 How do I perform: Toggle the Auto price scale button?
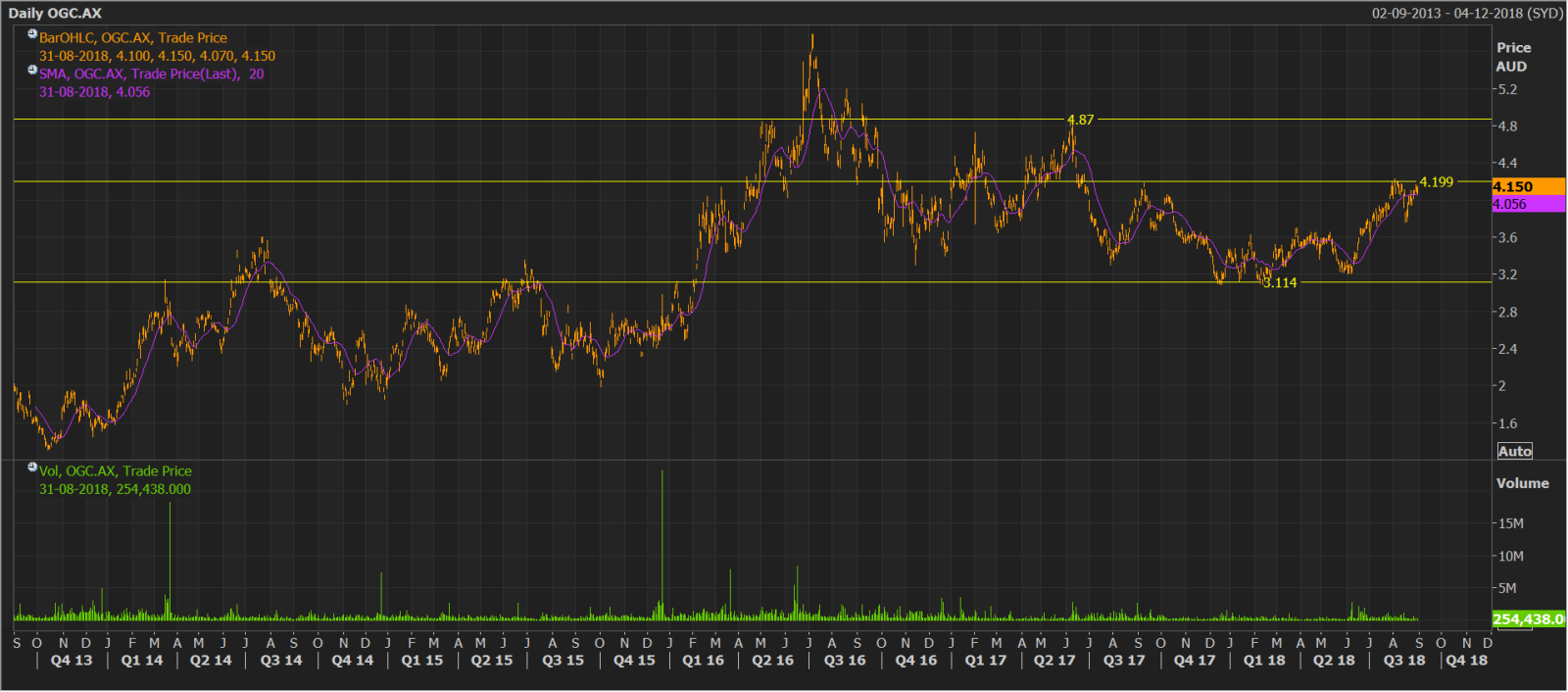click(1514, 451)
